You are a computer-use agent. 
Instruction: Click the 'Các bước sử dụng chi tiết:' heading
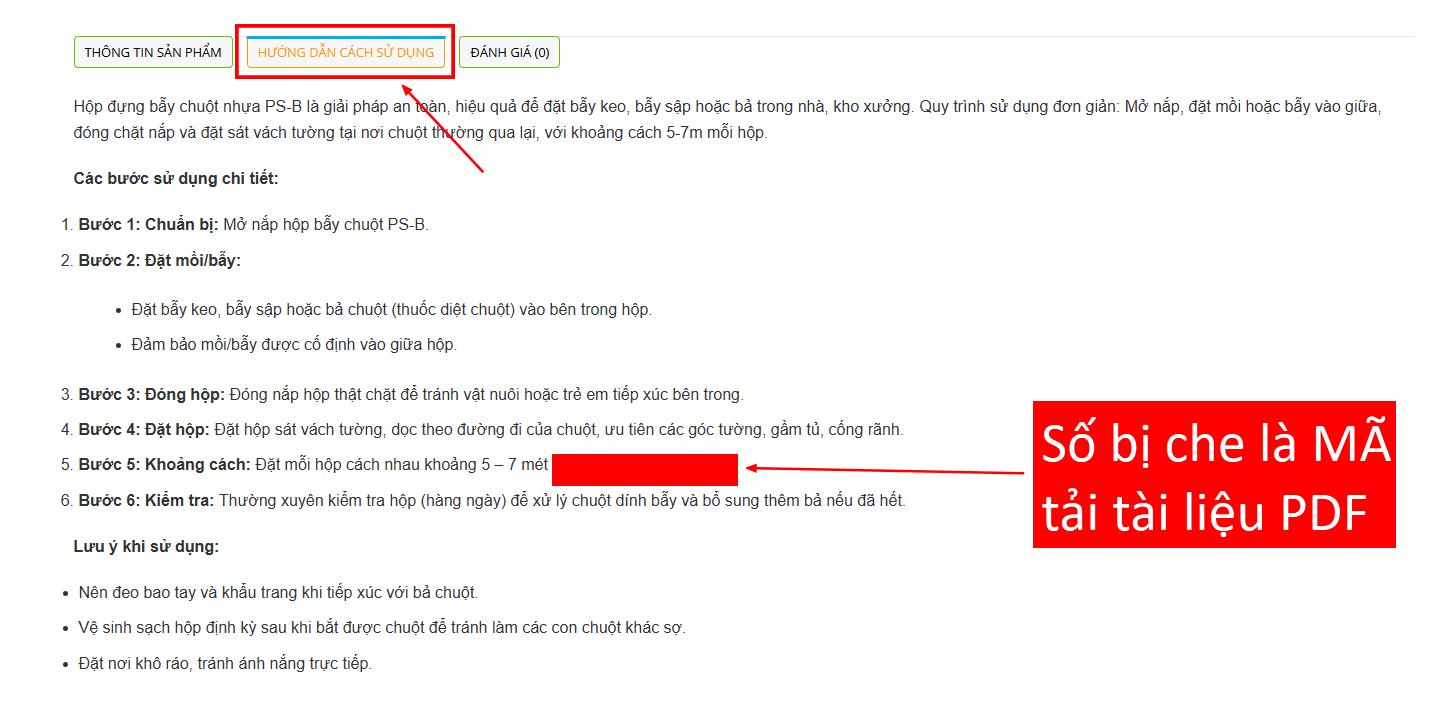click(176, 178)
